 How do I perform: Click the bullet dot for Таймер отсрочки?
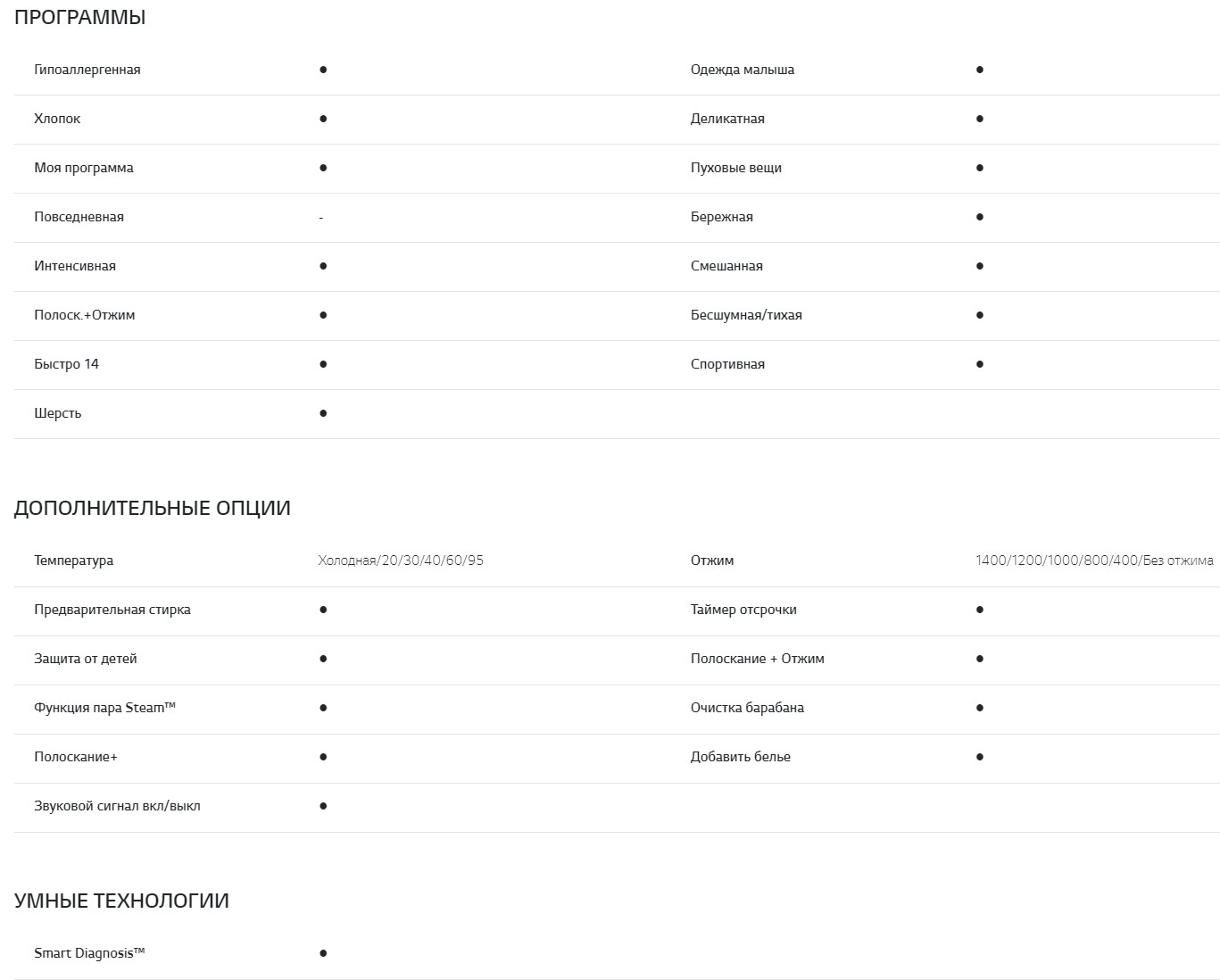[x=980, y=610]
